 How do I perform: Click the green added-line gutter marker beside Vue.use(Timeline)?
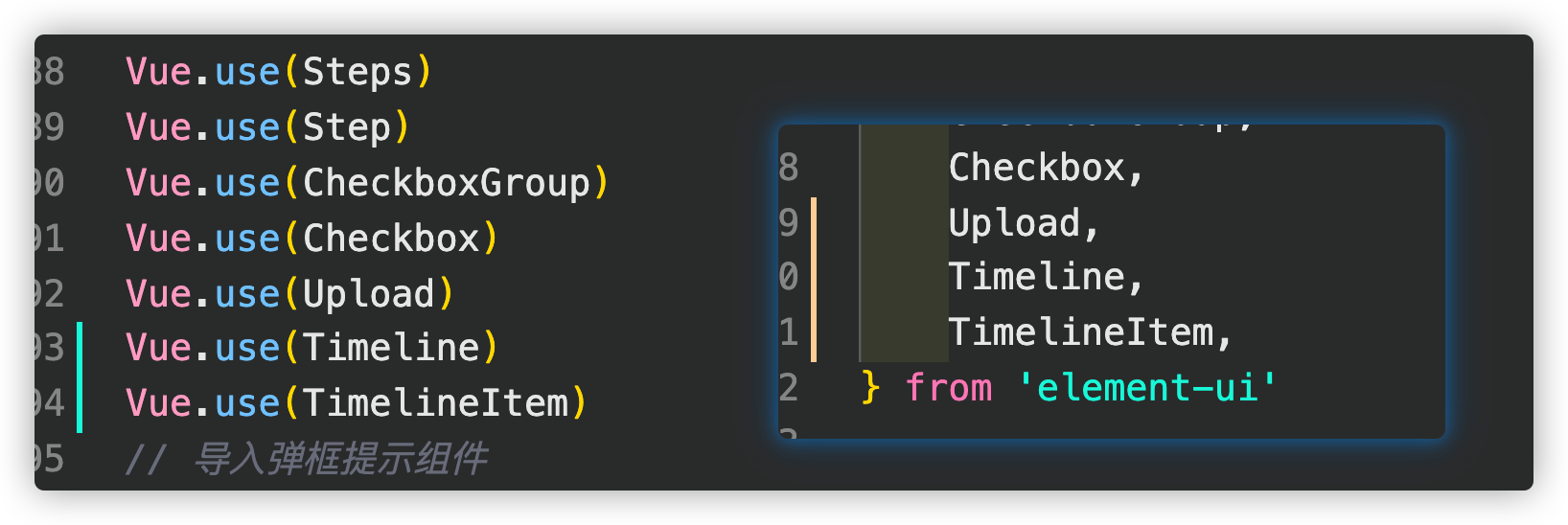tap(80, 350)
